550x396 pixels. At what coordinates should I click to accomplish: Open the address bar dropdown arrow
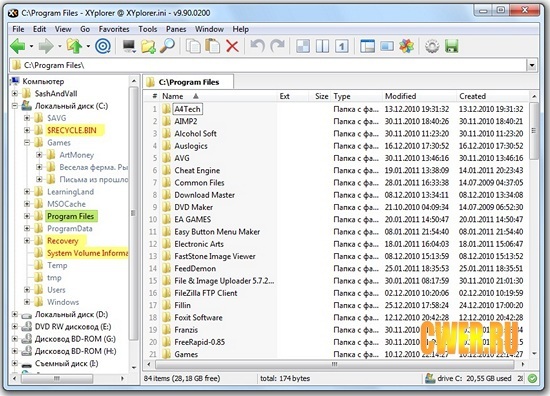tap(532, 65)
